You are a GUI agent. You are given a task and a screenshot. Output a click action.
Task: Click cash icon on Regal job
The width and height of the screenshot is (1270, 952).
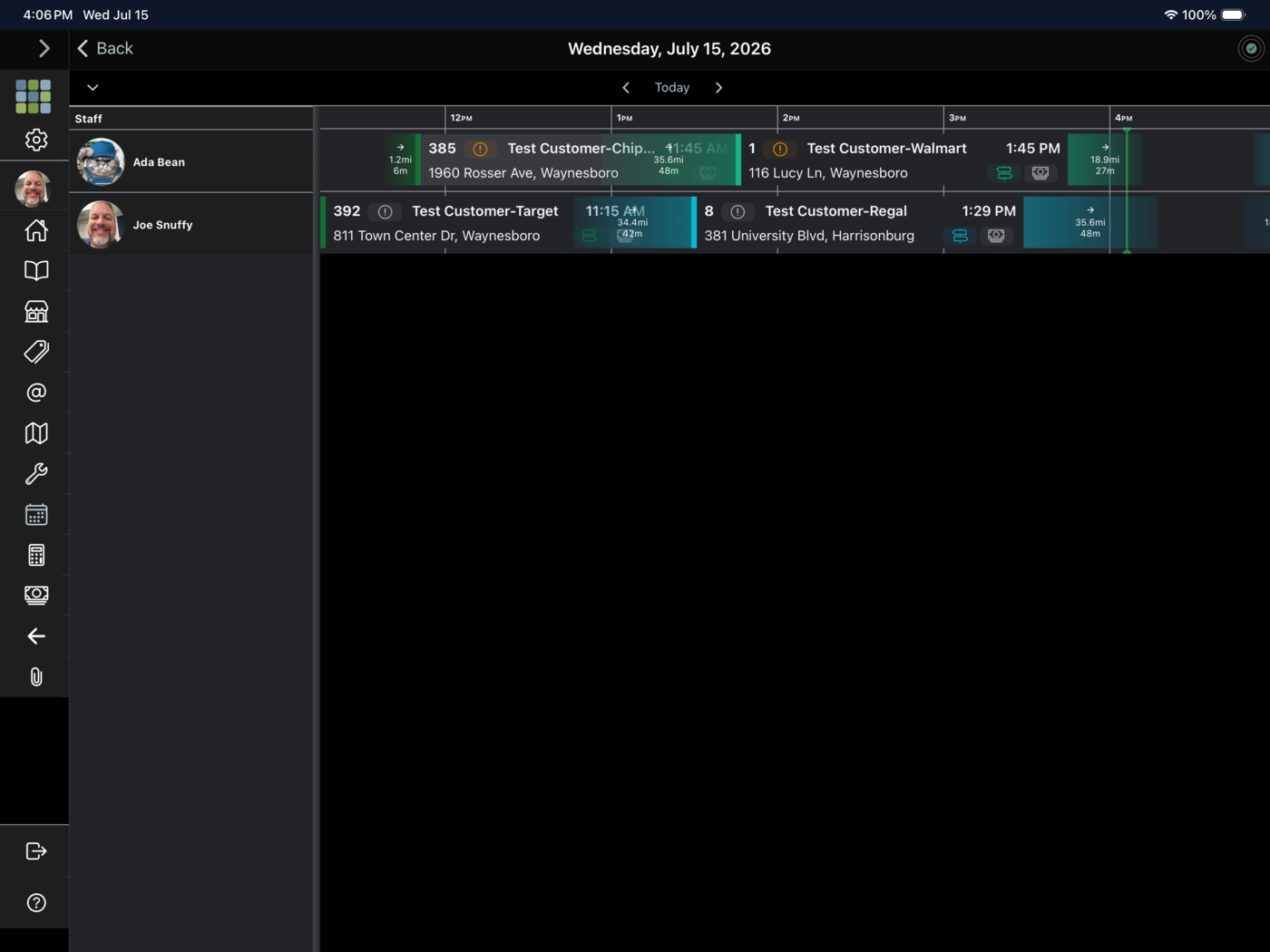(x=996, y=236)
